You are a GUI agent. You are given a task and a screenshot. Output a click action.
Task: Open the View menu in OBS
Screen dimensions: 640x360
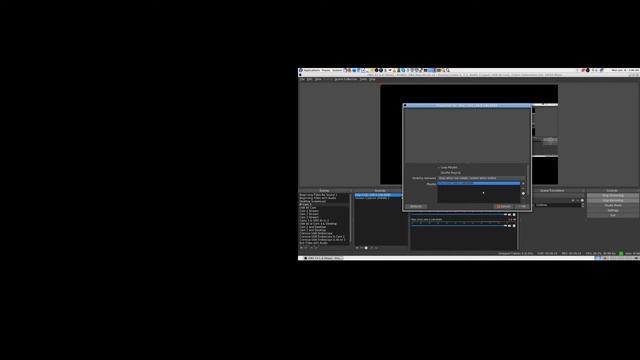318,79
